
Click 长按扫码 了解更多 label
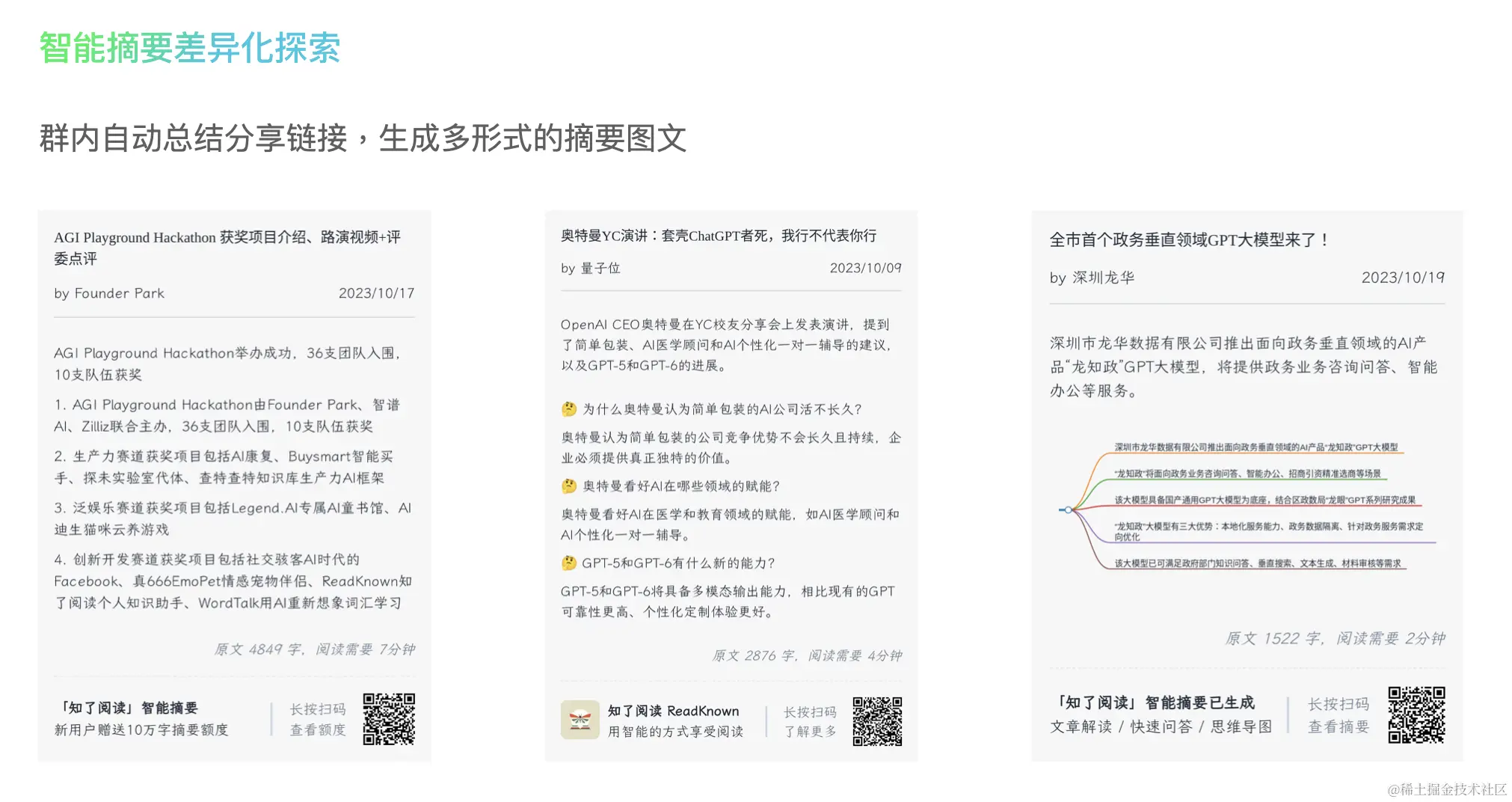click(x=810, y=721)
